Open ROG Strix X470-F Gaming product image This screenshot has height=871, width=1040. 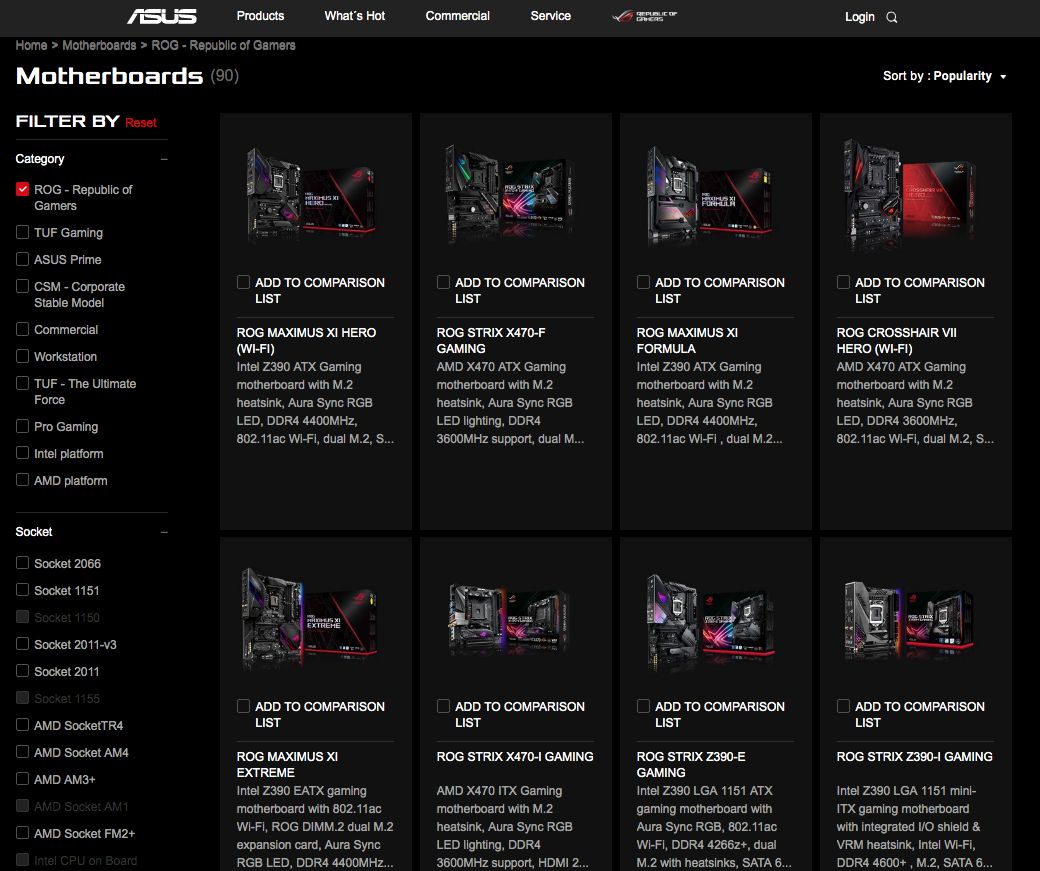(509, 194)
